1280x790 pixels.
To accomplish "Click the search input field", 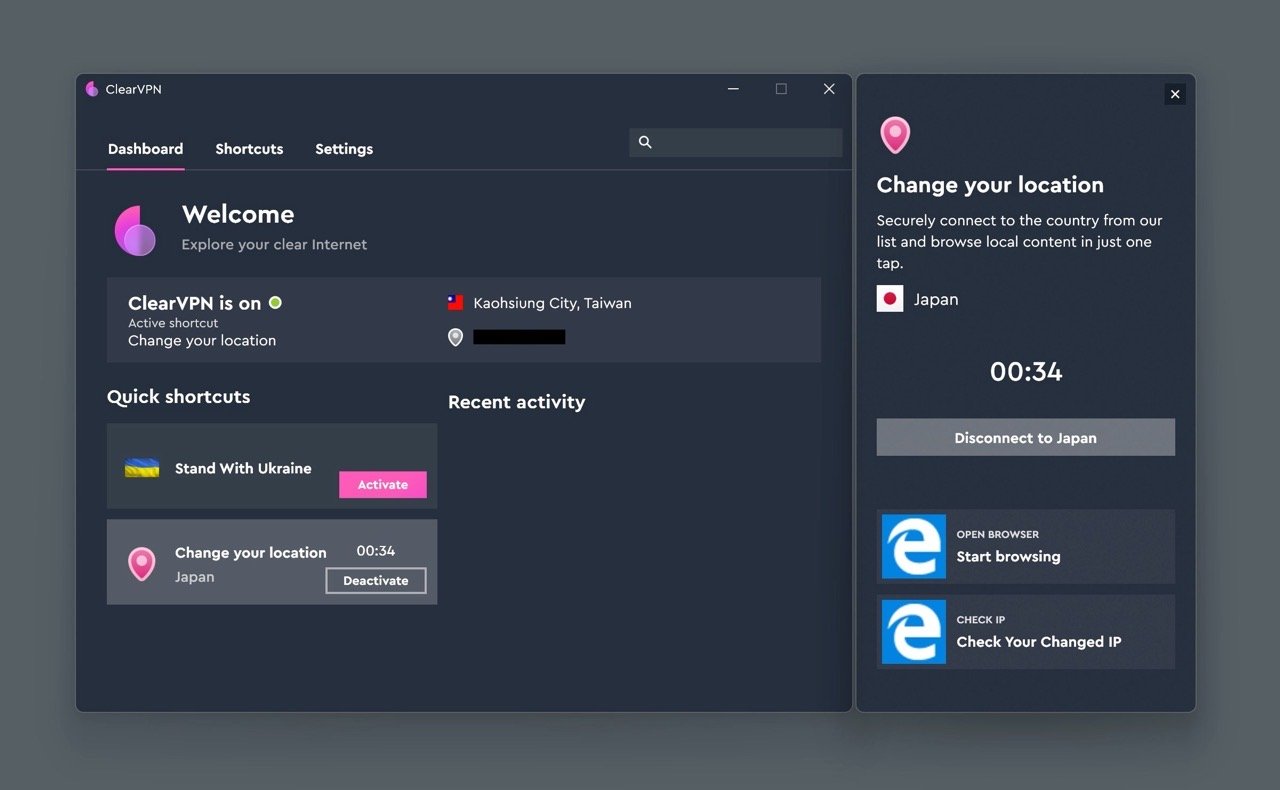I will tap(735, 142).
